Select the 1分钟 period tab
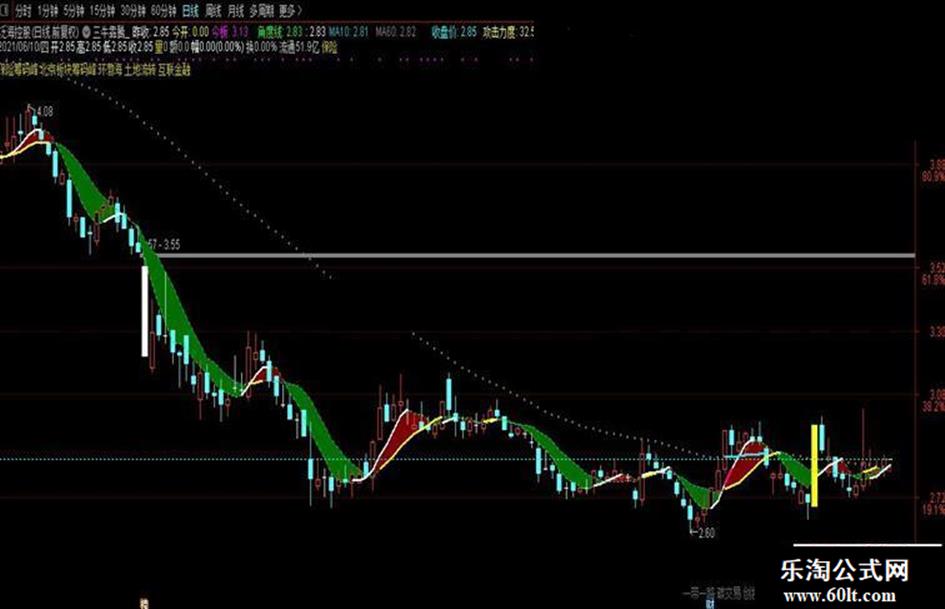 pyautogui.click(x=48, y=10)
